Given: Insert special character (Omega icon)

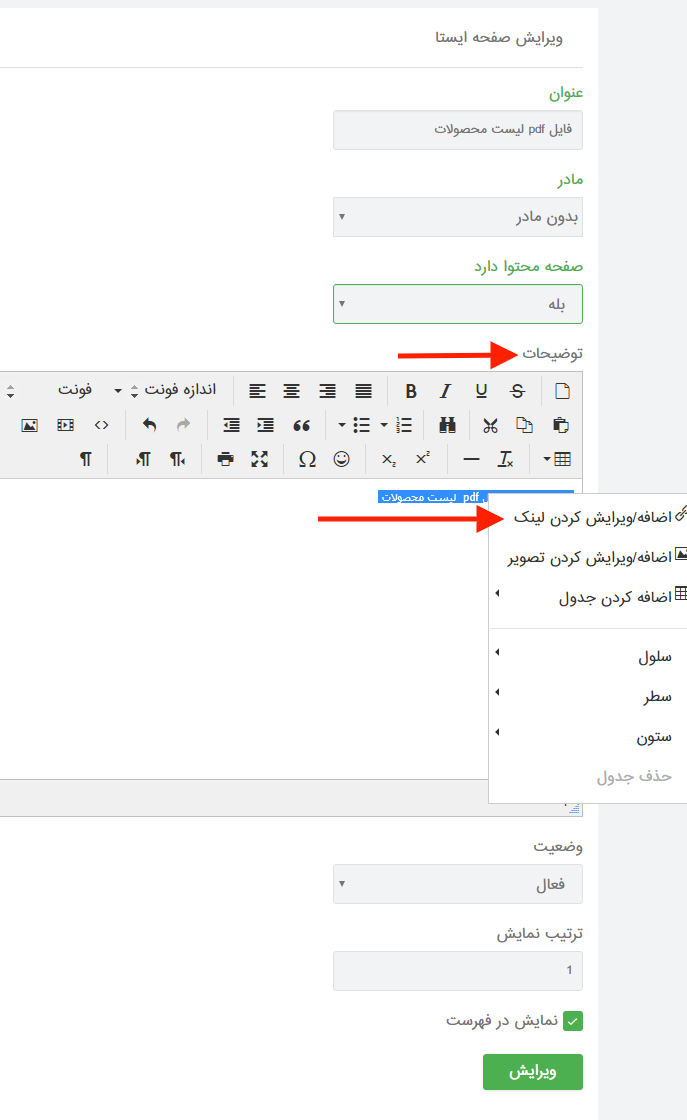Looking at the screenshot, I should point(307,459).
